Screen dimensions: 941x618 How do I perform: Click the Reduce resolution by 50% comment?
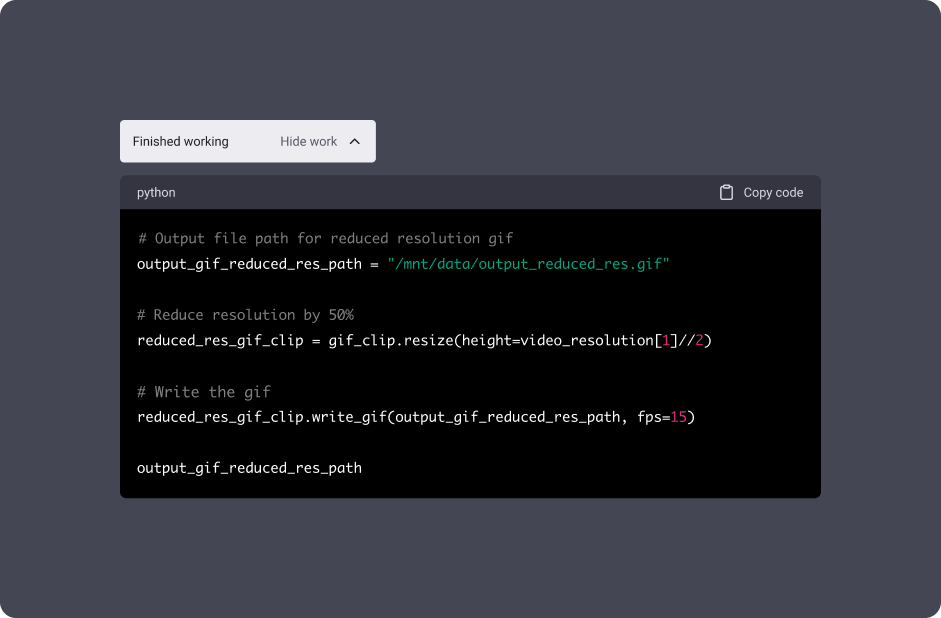point(245,315)
